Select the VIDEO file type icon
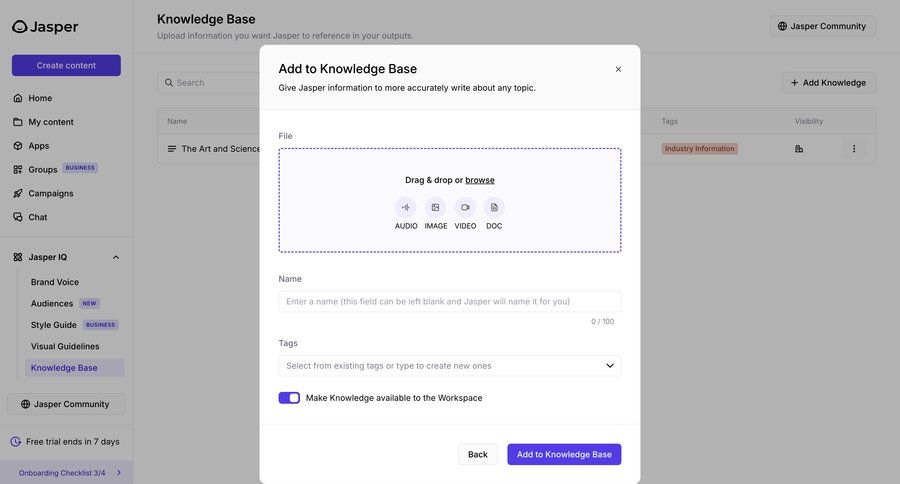 pos(465,207)
